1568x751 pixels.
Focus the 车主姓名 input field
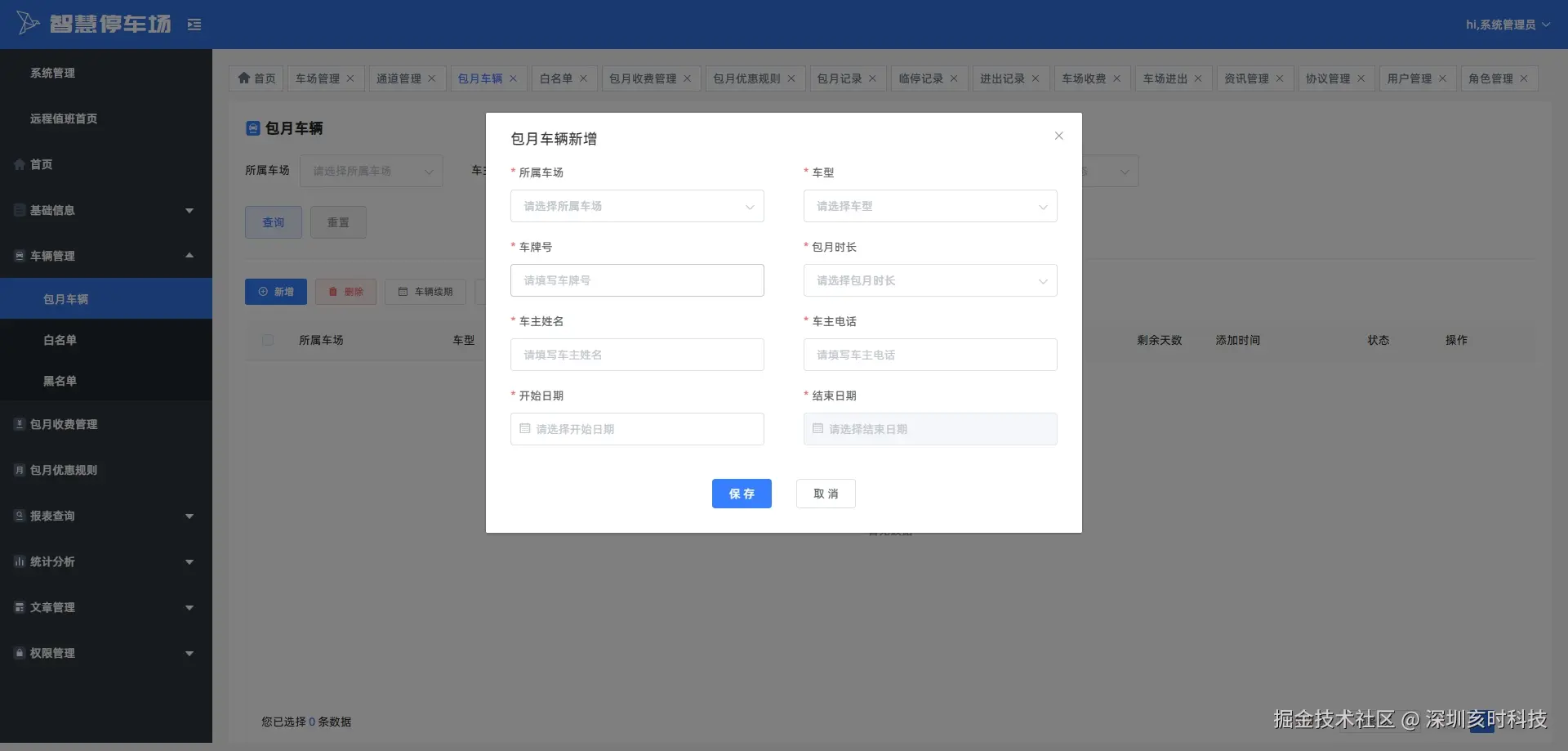tap(637, 355)
